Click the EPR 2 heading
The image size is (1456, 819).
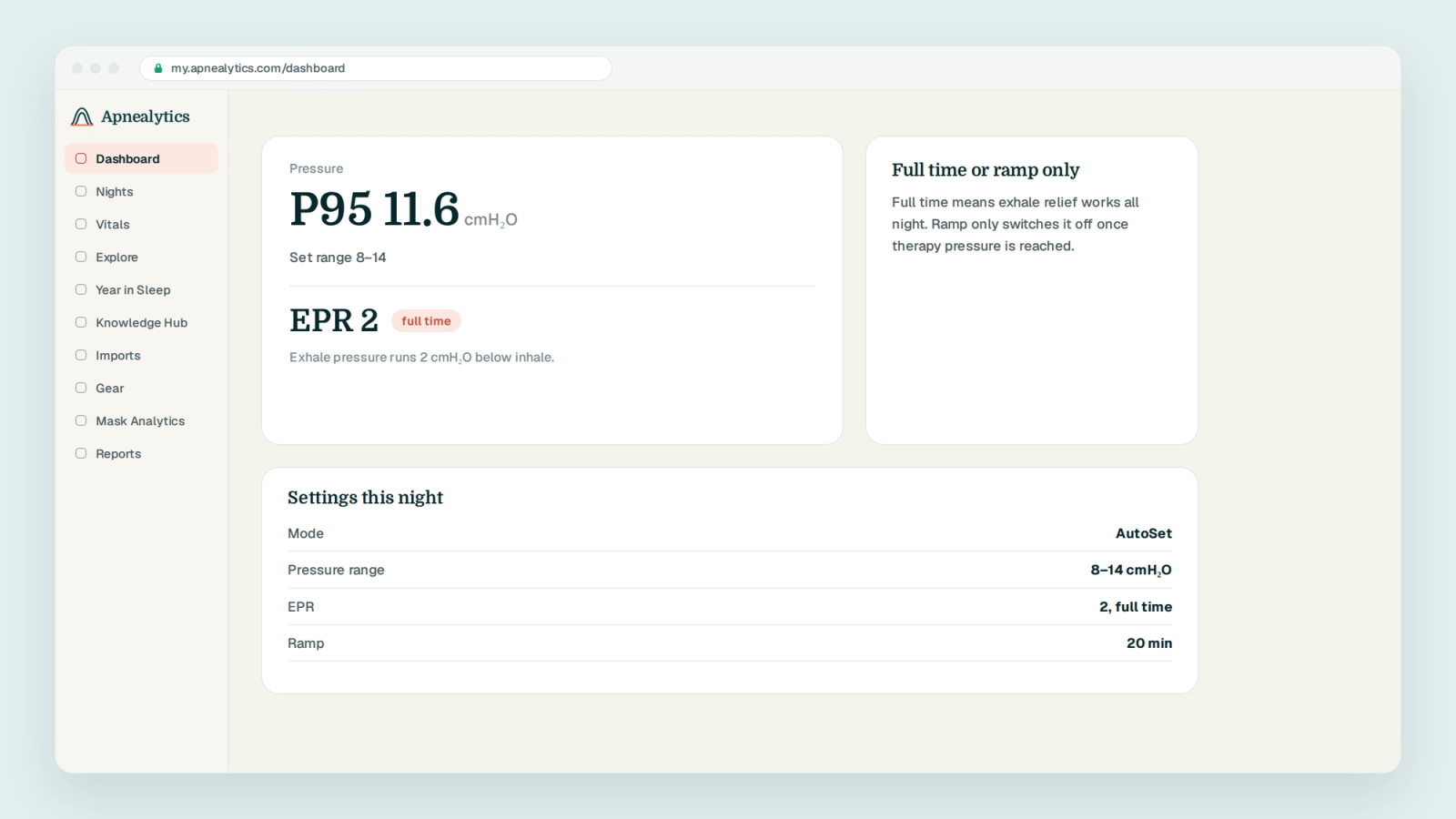pyautogui.click(x=334, y=320)
